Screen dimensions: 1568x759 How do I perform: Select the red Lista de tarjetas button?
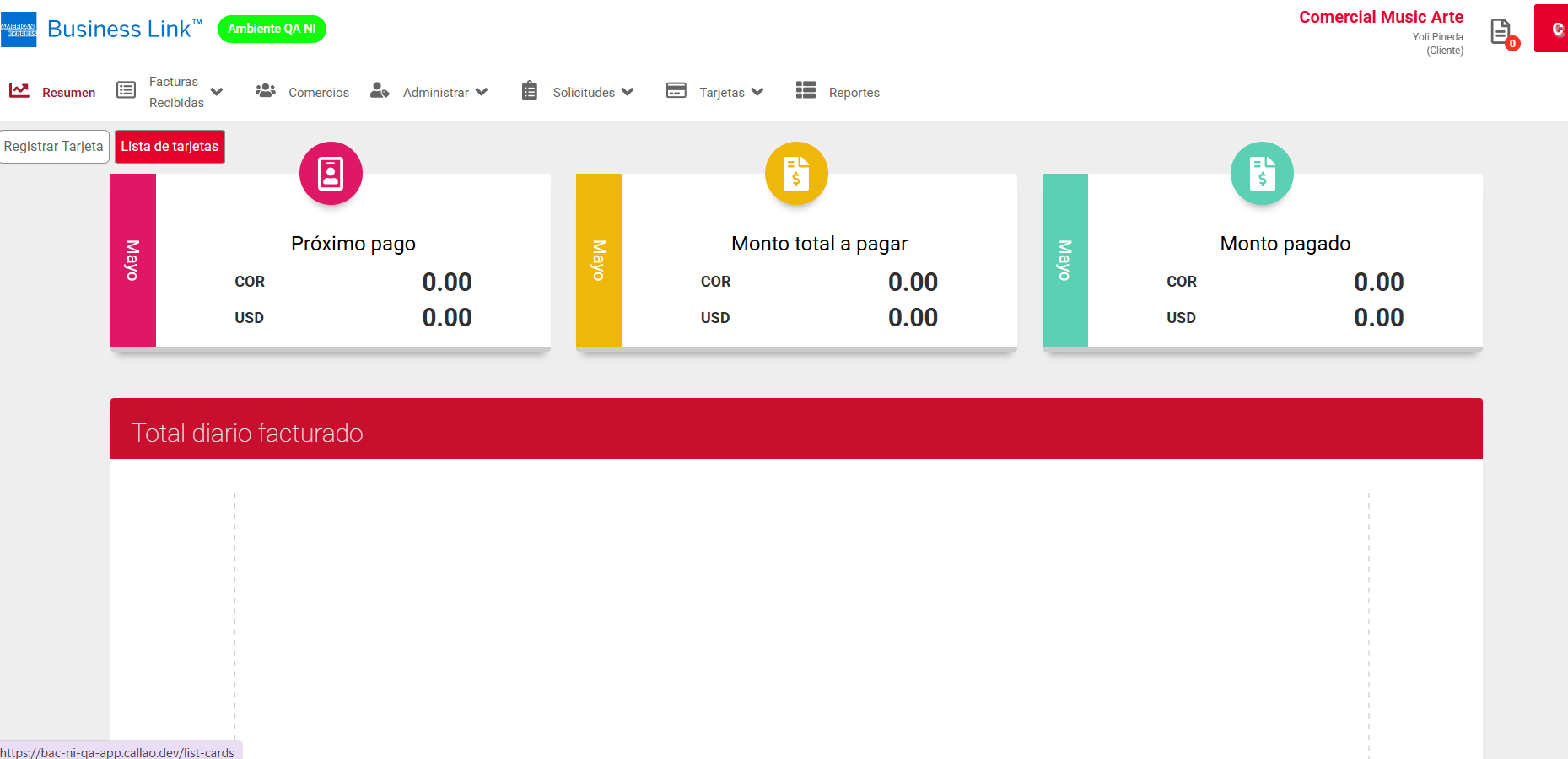(x=170, y=147)
